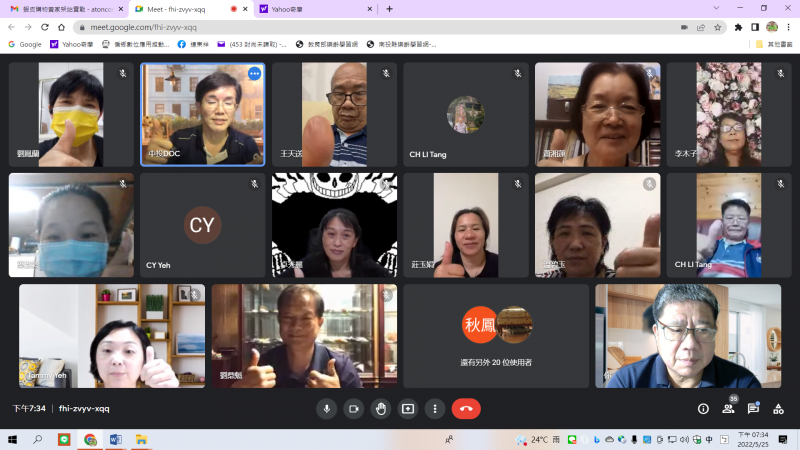The image size is (800, 450).
Task: Open meeting details info icon
Action: click(703, 408)
